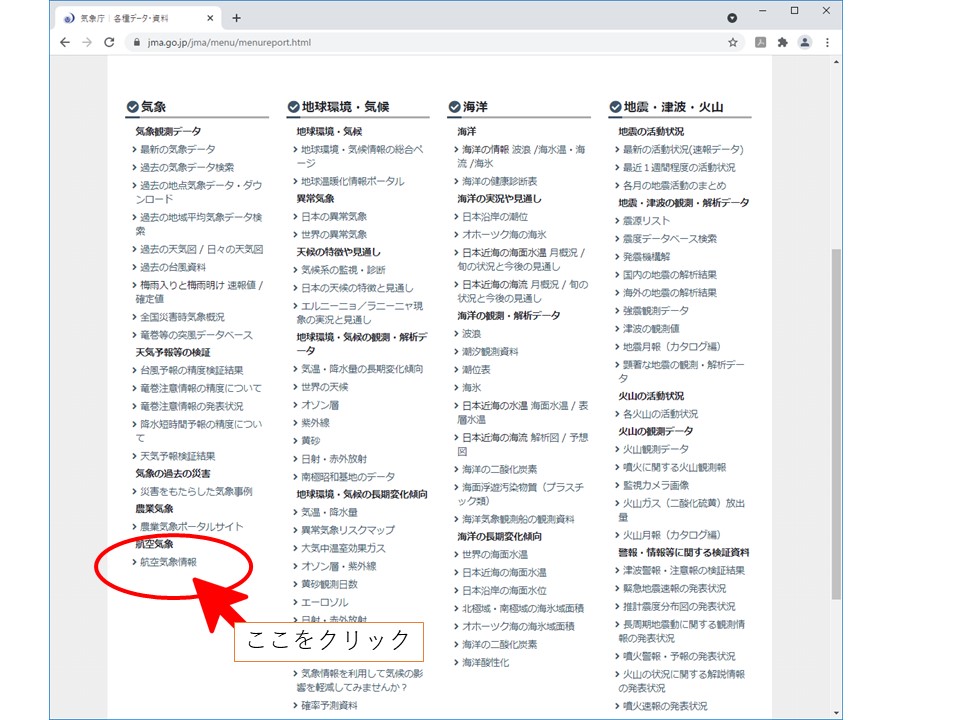This screenshot has height=720, width=960.
Task: Open the Chrome three-dot menu
Action: (827, 42)
